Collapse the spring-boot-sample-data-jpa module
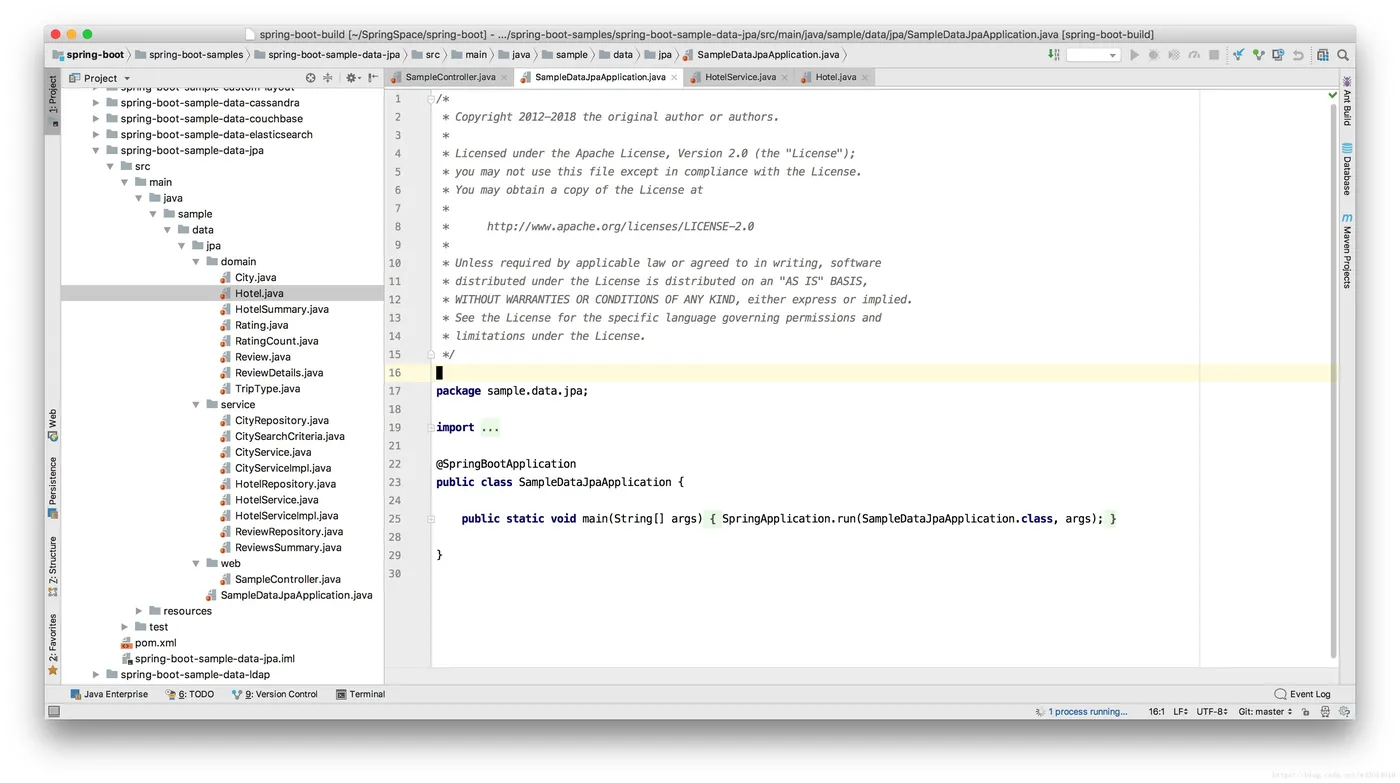 pos(96,151)
